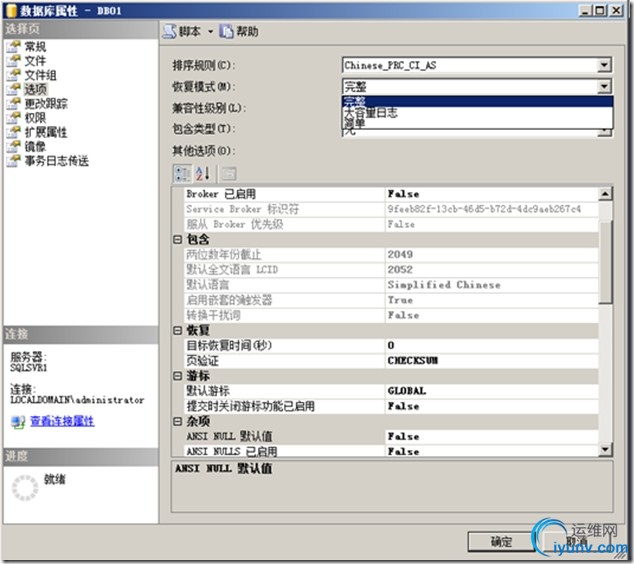Click the page icon next to 镜像
The image size is (634, 564).
[13, 146]
